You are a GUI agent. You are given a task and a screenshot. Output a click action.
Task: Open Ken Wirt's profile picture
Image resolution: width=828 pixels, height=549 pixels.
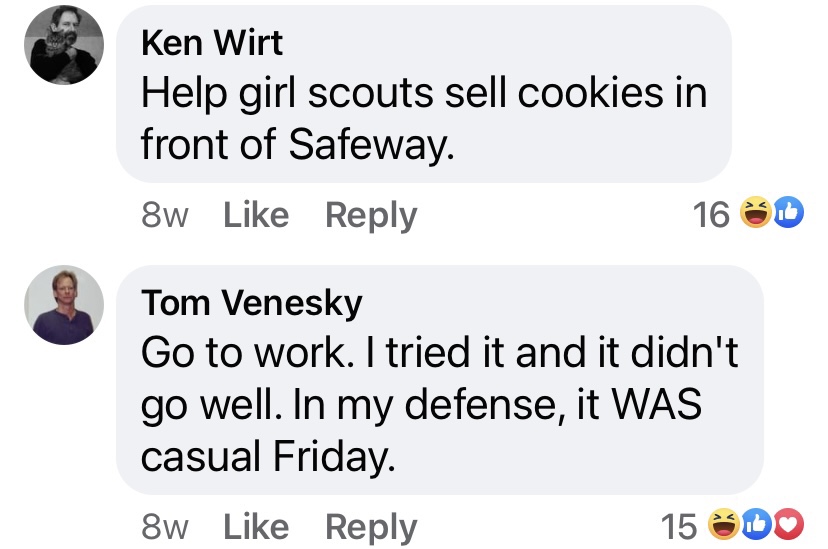[x=63, y=45]
